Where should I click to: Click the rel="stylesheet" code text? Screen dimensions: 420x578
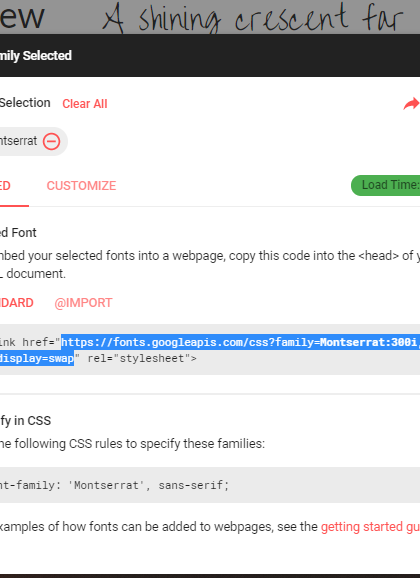(142, 358)
